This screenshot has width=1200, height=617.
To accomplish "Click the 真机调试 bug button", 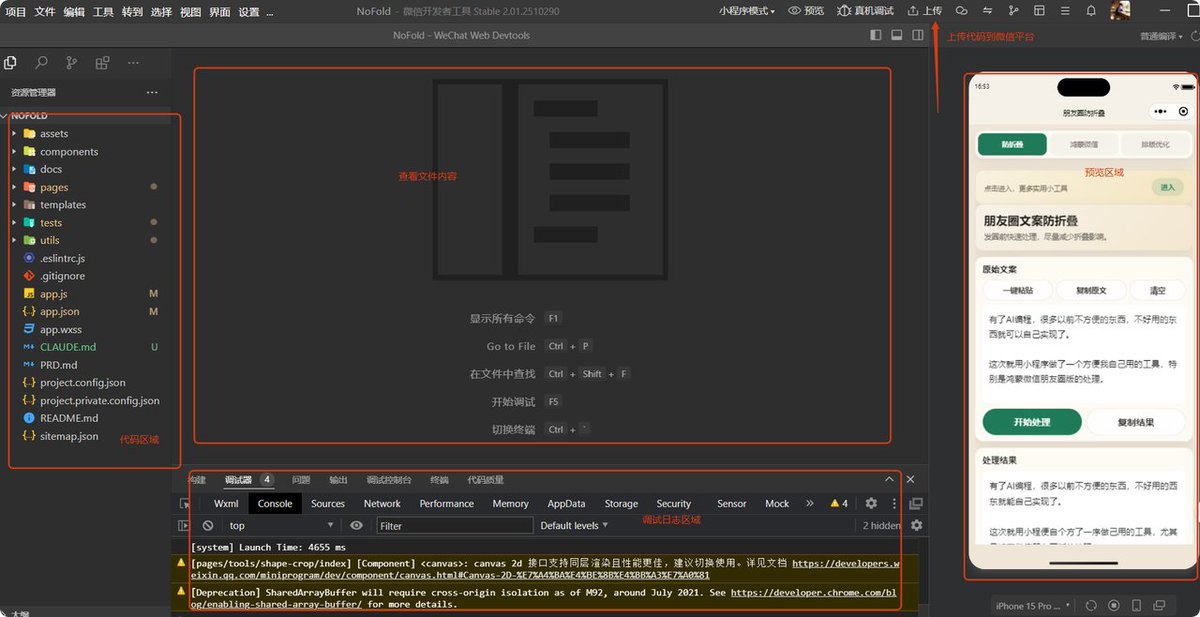I will pos(865,11).
